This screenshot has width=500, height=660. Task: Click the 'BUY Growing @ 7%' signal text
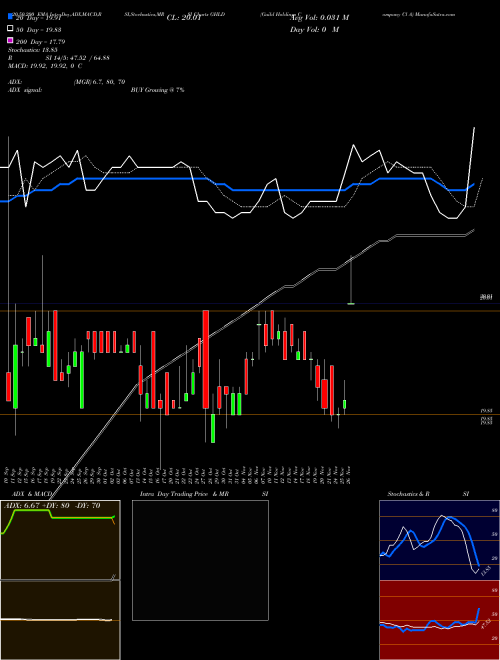[x=157, y=90]
